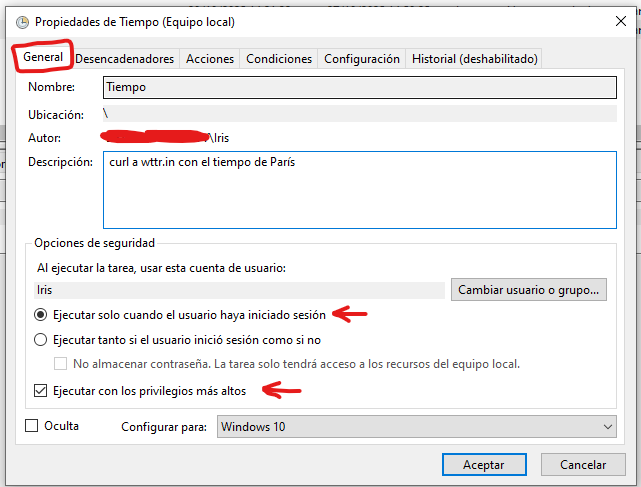641x487 pixels.
Task: Click the clock icon in the title bar
Action: [22, 20]
